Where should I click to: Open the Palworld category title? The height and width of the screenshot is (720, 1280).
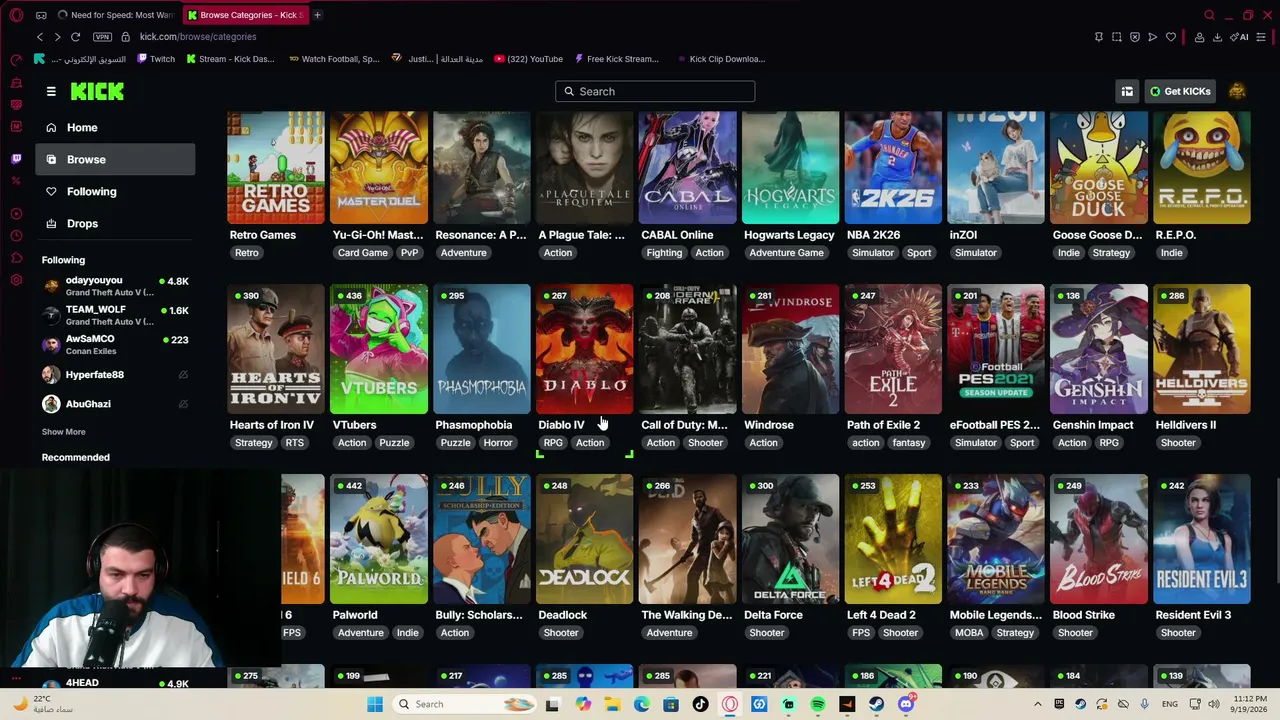pos(355,615)
